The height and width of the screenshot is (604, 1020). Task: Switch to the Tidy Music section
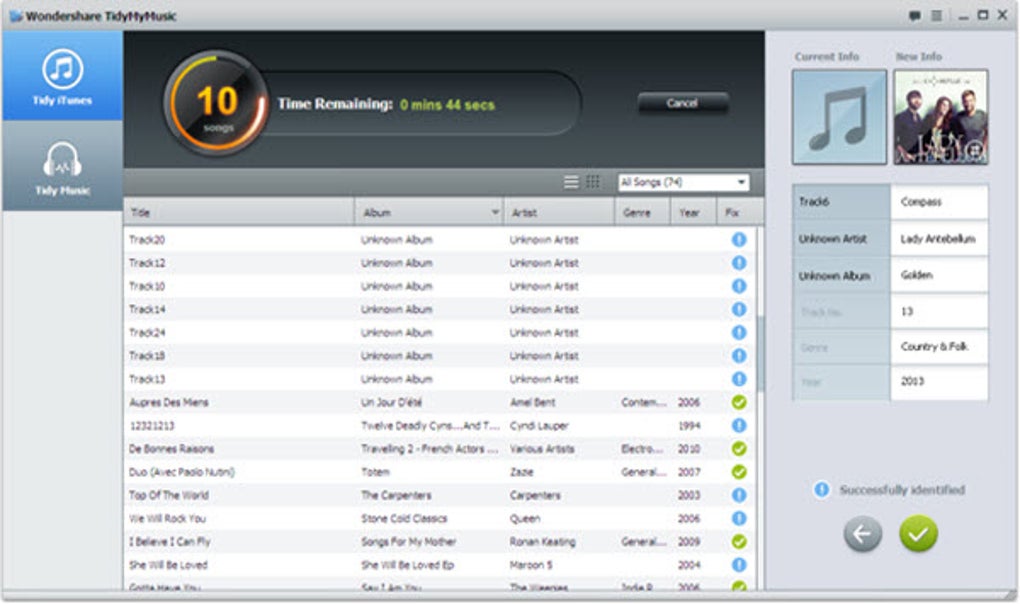(x=62, y=166)
